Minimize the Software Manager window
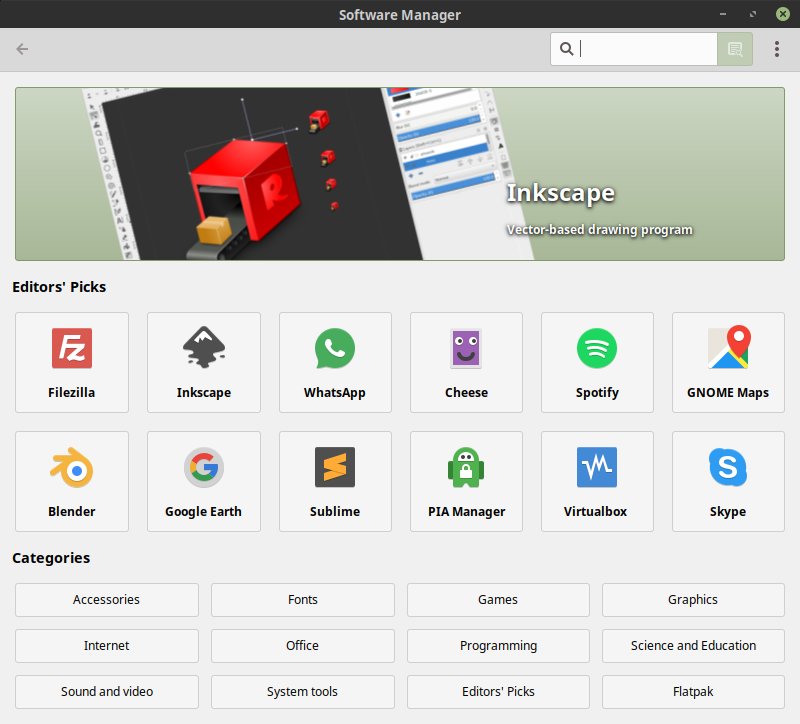The image size is (800, 724). 722,14
